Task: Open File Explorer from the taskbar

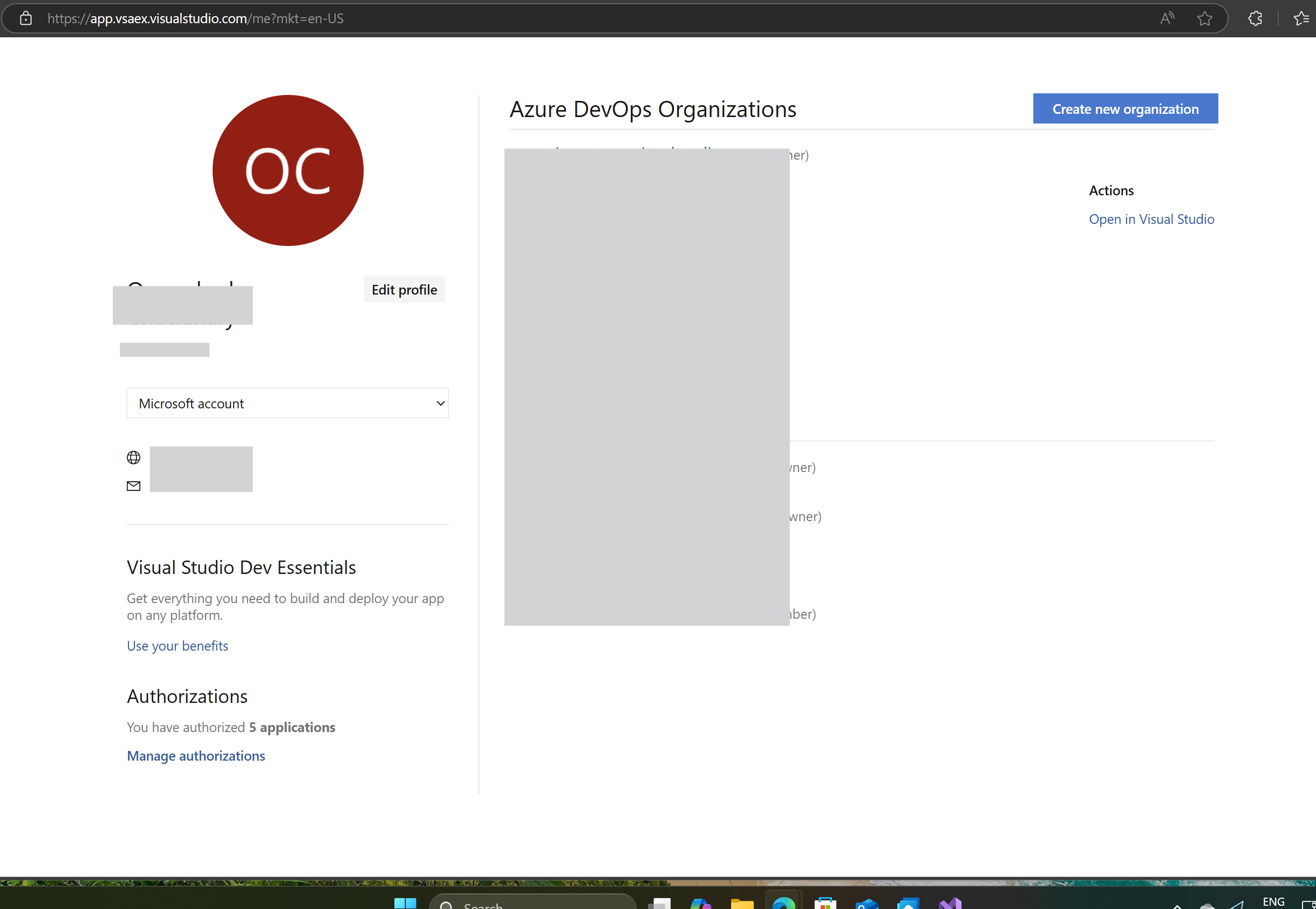Action: (x=742, y=903)
